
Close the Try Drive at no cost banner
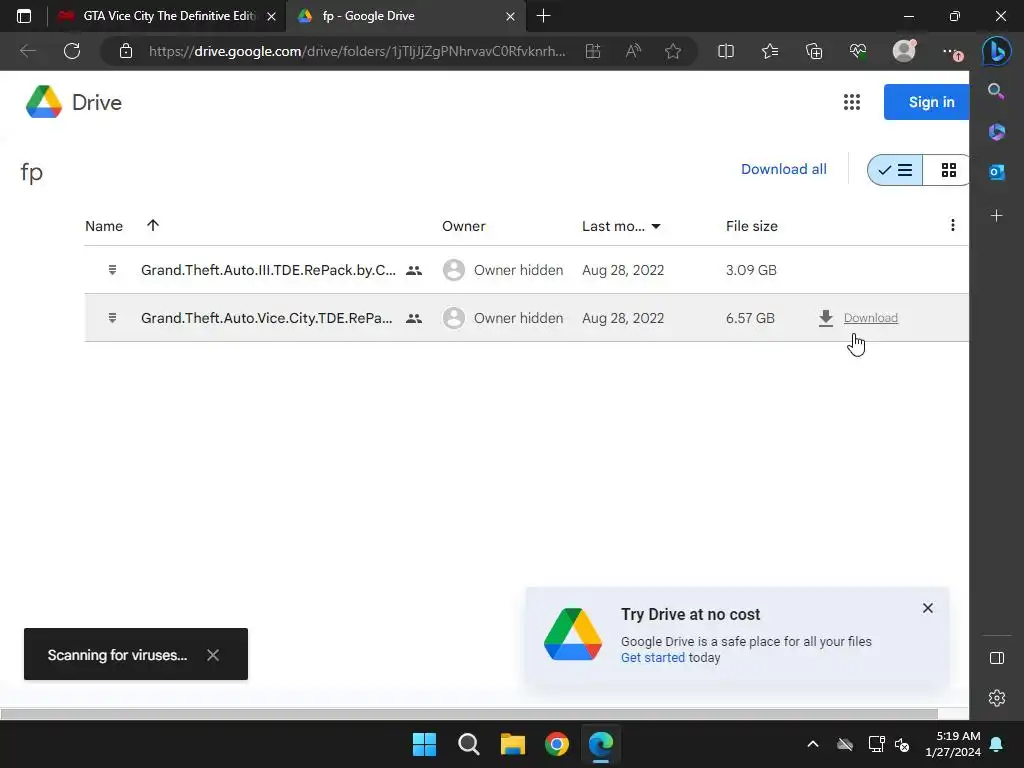tap(927, 608)
